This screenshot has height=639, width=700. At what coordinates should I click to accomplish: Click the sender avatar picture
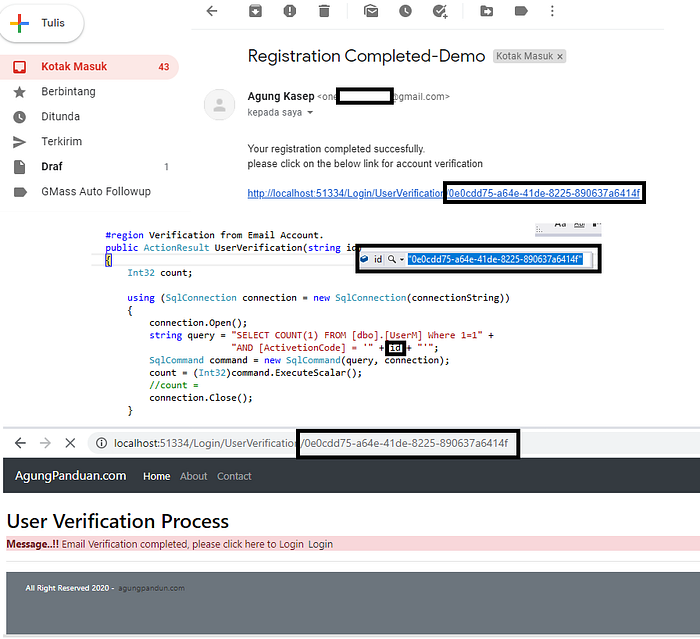coord(219,104)
